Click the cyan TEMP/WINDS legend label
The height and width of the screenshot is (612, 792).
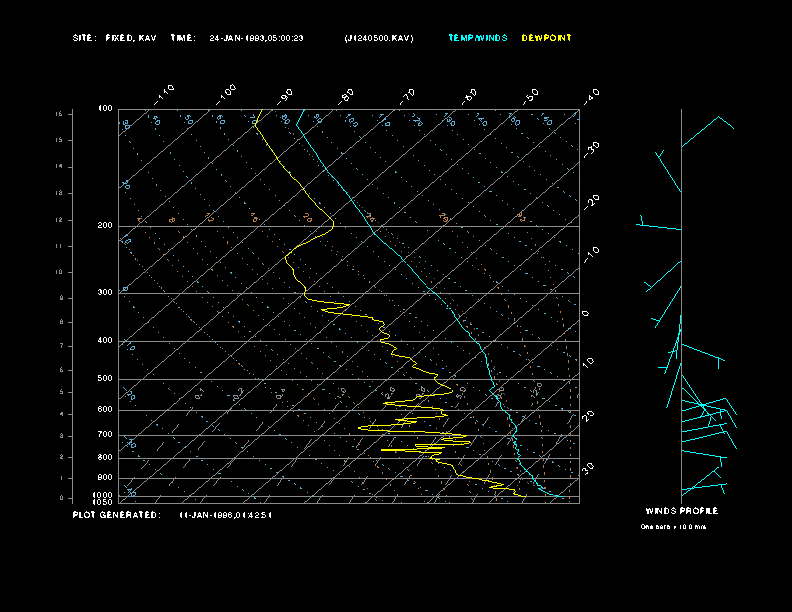pyautogui.click(x=478, y=38)
